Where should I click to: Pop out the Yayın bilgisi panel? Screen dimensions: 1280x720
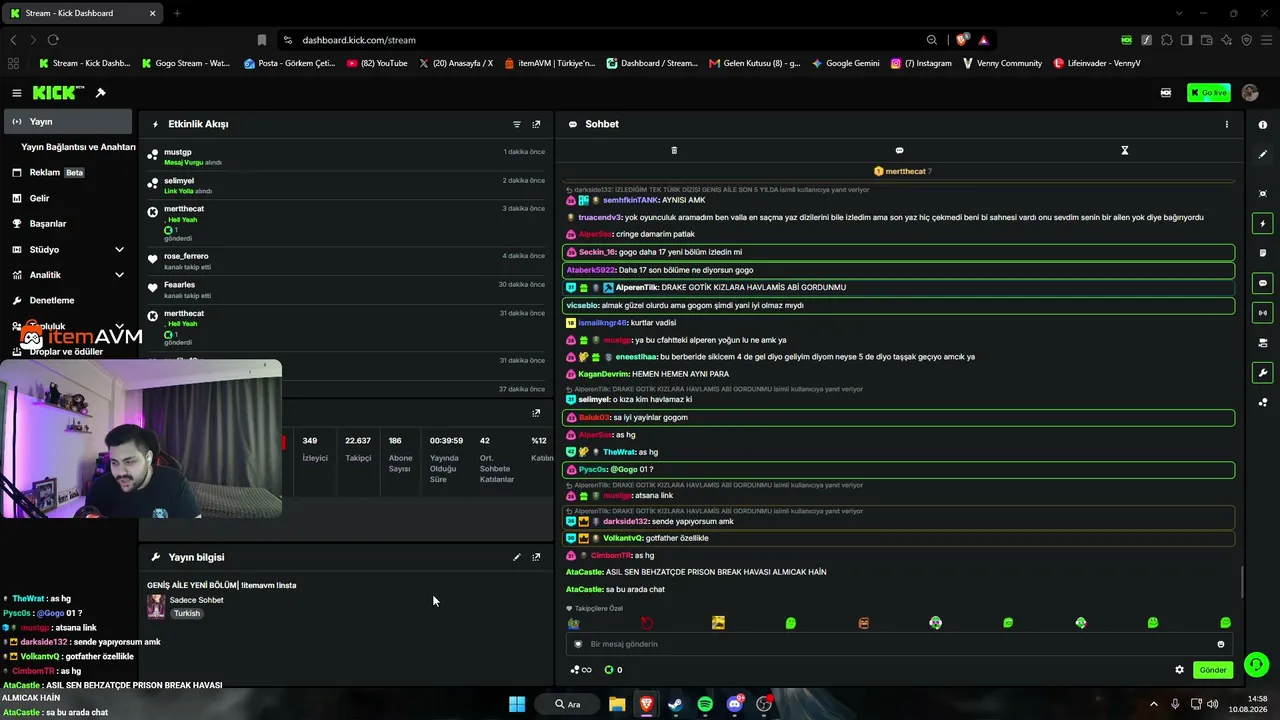pos(536,557)
